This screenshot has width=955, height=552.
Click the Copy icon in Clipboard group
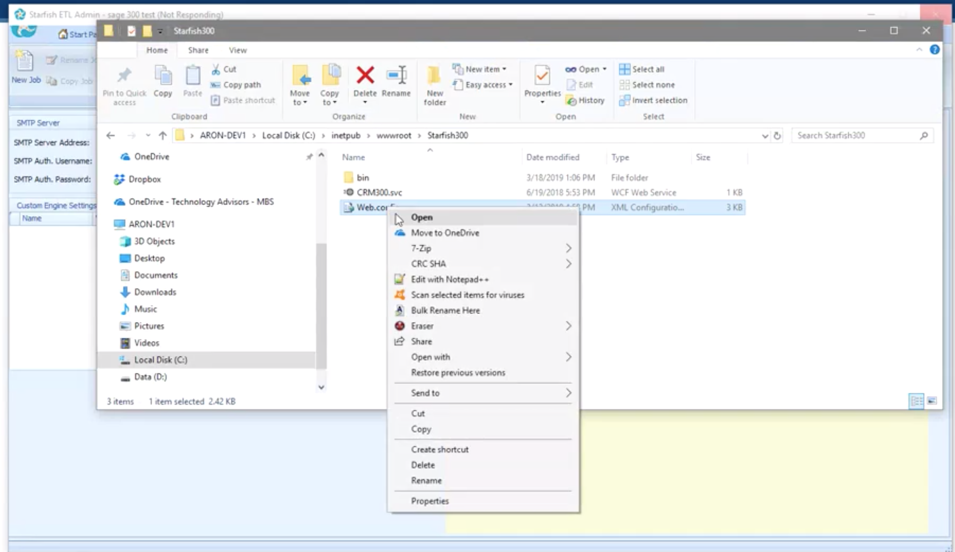coord(163,75)
